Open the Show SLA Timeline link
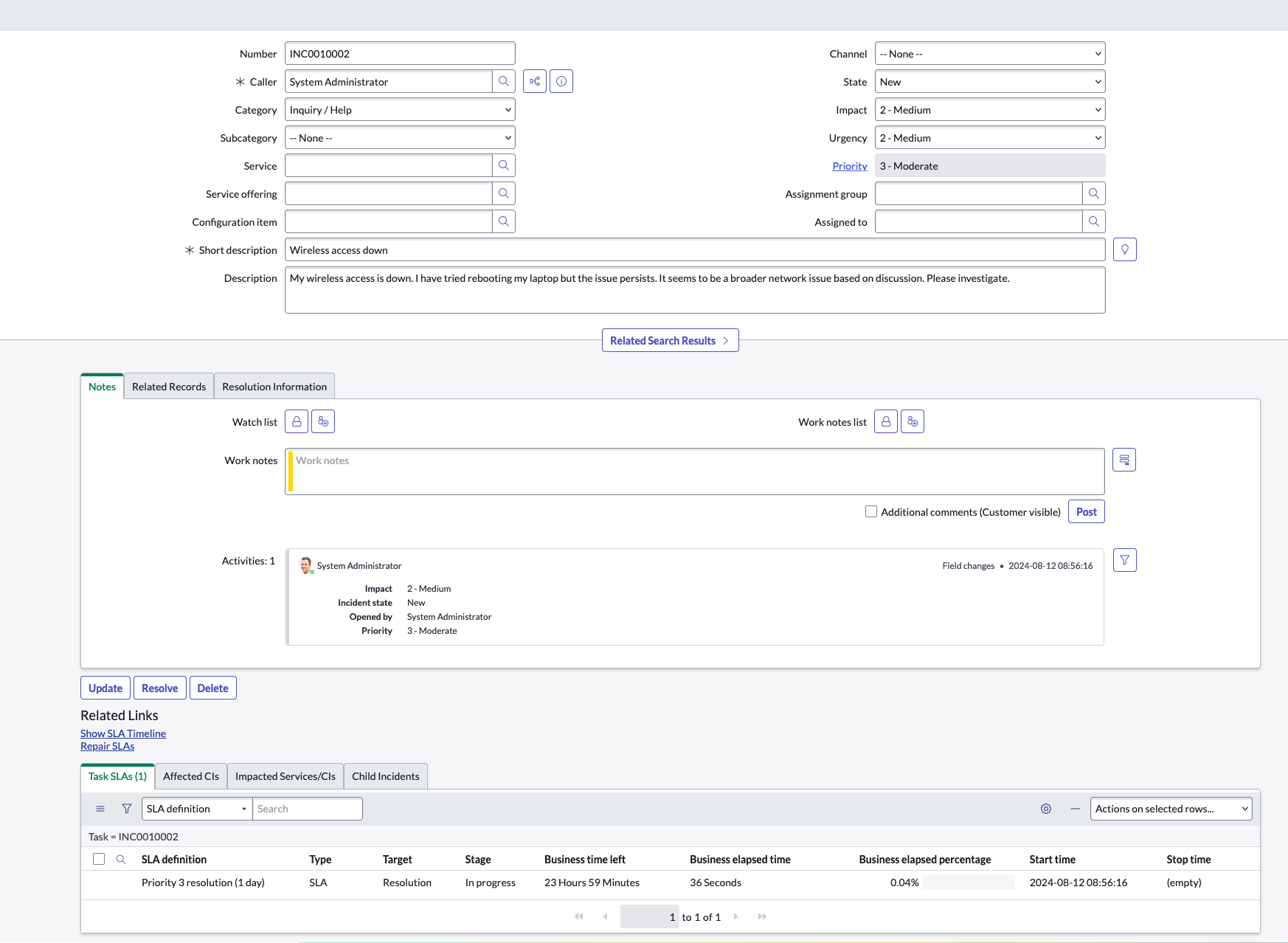 tap(123, 733)
